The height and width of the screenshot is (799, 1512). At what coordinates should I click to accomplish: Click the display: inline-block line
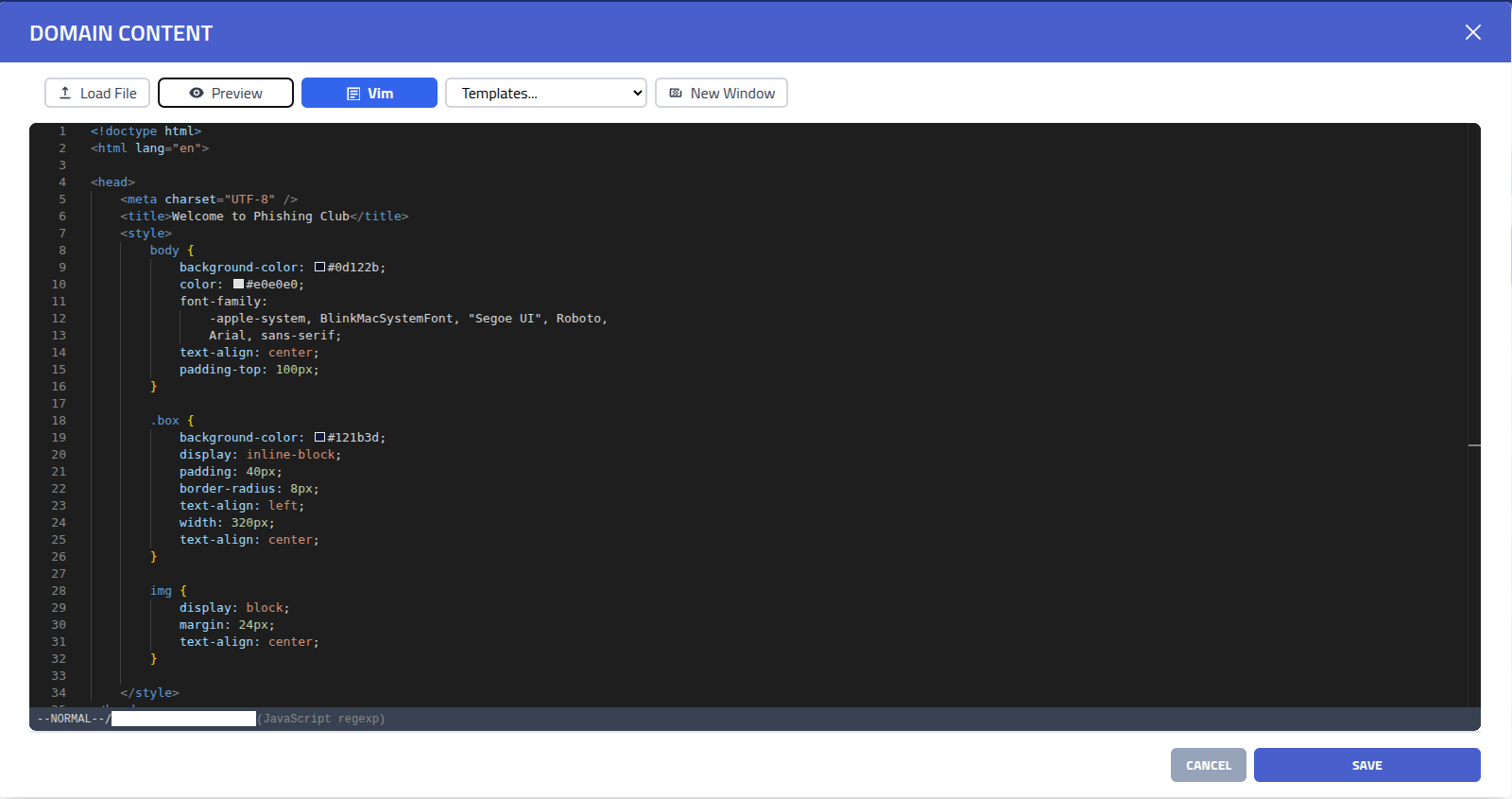[x=260, y=455]
